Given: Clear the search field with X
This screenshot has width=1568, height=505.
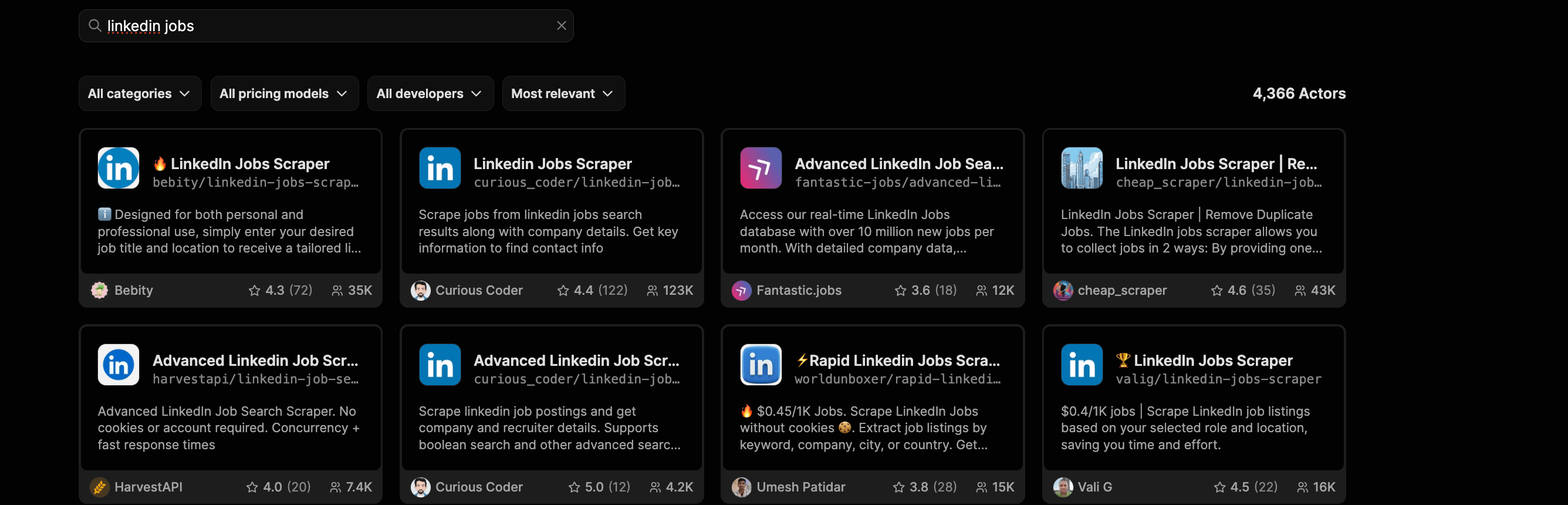Looking at the screenshot, I should pyautogui.click(x=561, y=26).
